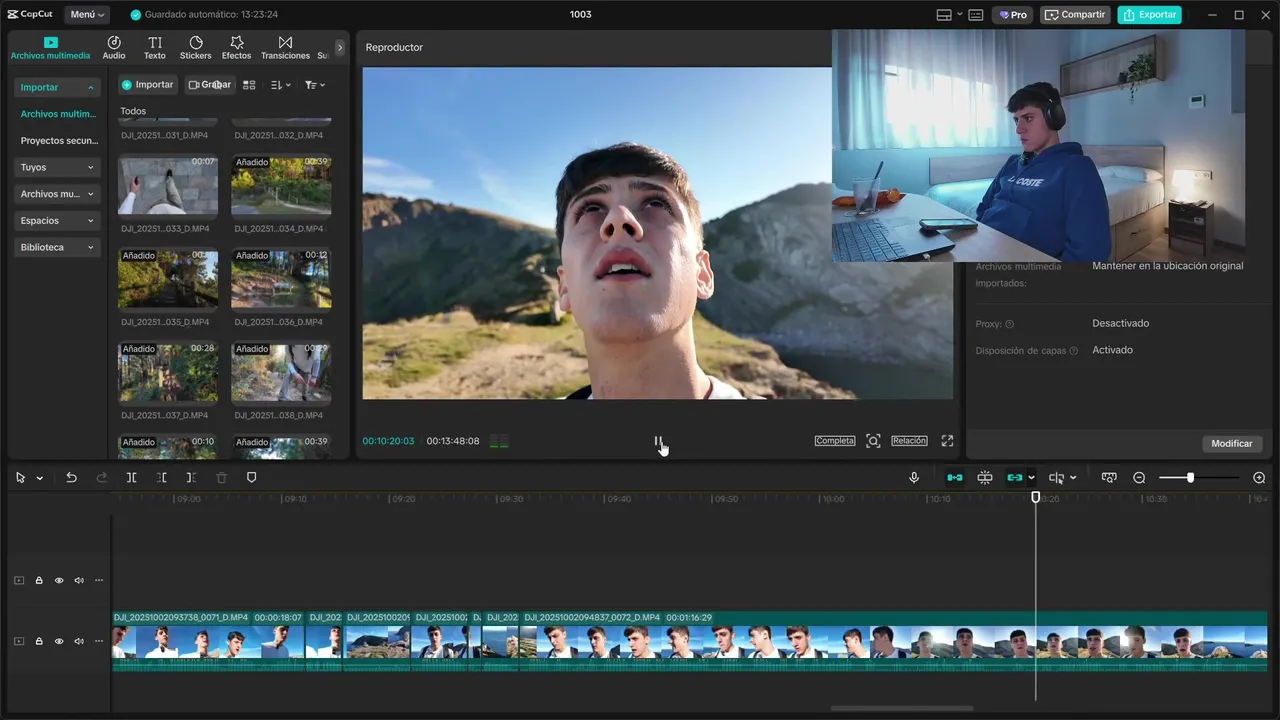The height and width of the screenshot is (720, 1280).
Task: Toggle visibility eye of main video track
Action: [59, 641]
